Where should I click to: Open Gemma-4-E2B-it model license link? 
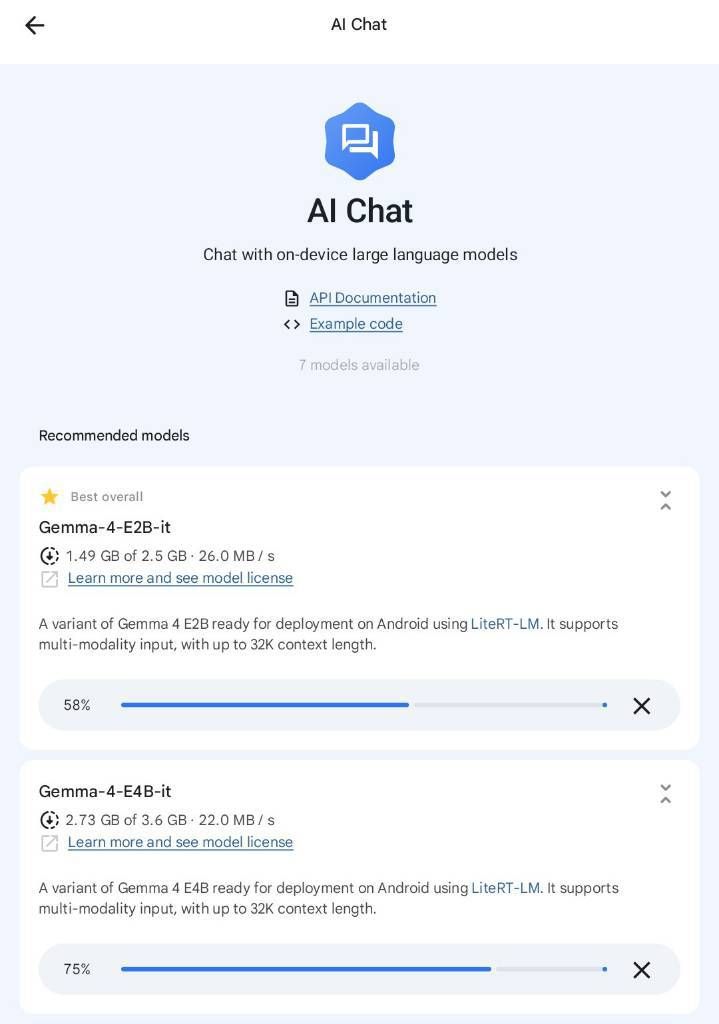(x=180, y=578)
